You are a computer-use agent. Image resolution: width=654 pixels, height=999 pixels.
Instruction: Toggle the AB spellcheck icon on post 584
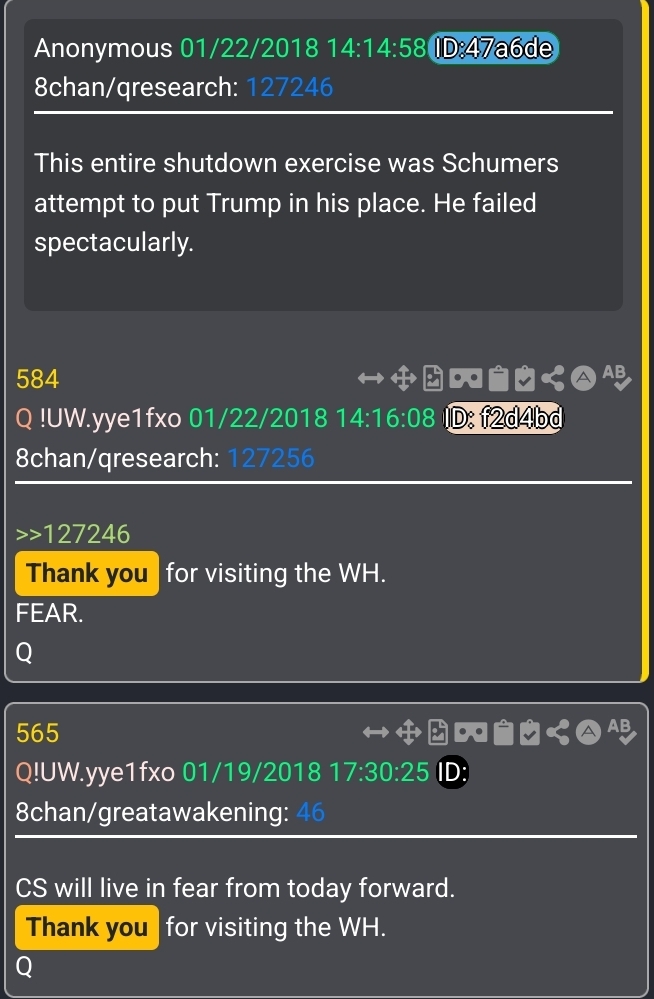tap(616, 377)
